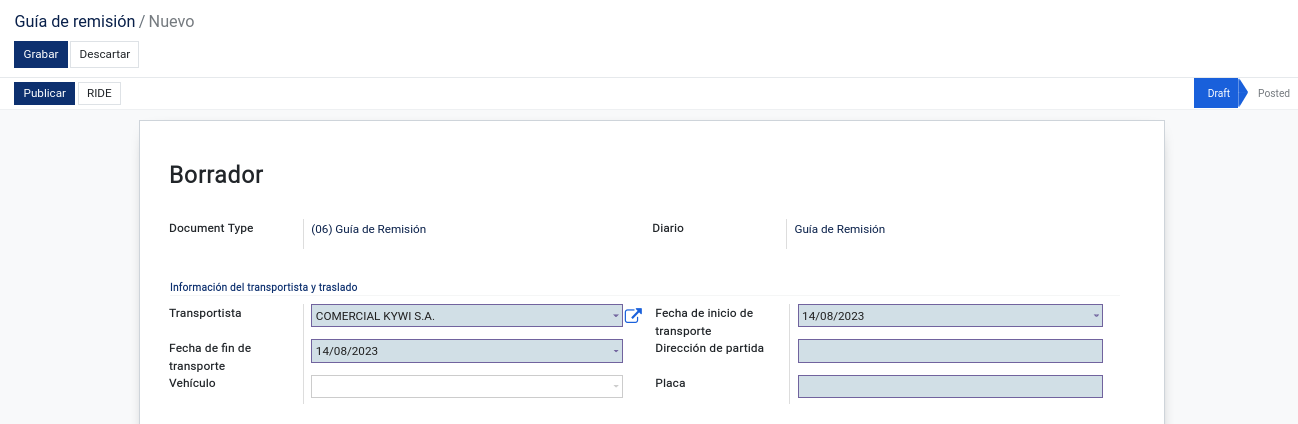Publish the document with Publicar
The image size is (1298, 424).
point(44,93)
